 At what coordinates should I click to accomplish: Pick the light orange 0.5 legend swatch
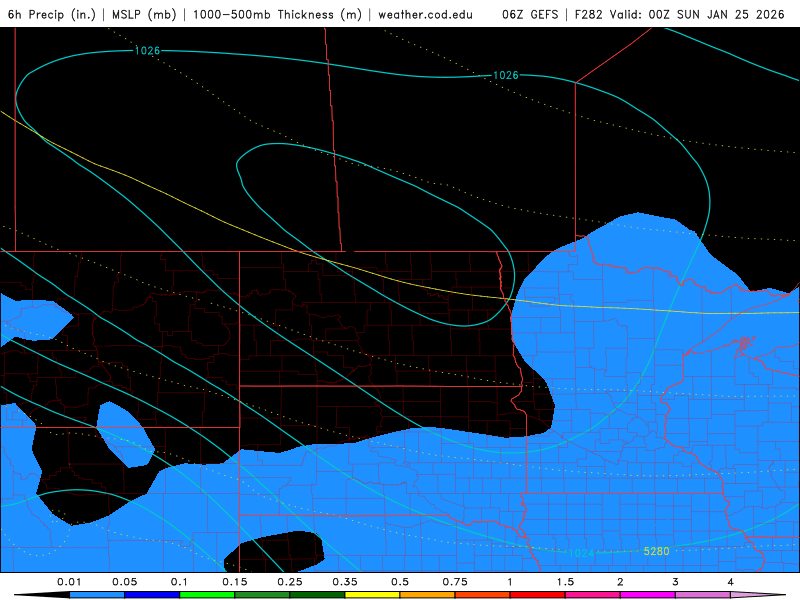tap(428, 595)
